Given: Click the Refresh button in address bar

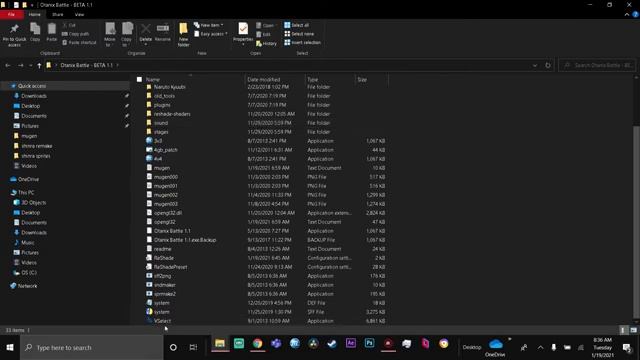Looking at the screenshot, I should pyautogui.click(x=548, y=65).
